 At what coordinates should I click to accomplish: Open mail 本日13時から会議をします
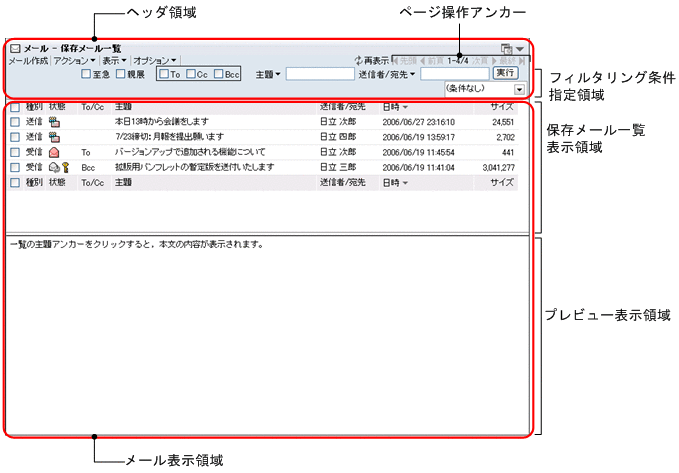tap(162, 122)
